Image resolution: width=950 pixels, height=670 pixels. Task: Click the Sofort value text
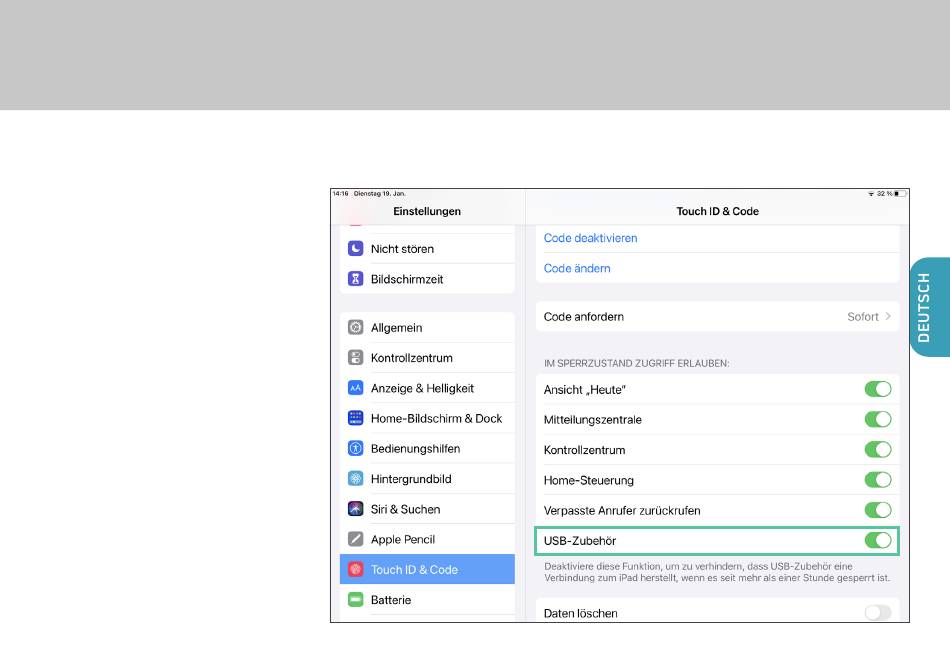[863, 316]
